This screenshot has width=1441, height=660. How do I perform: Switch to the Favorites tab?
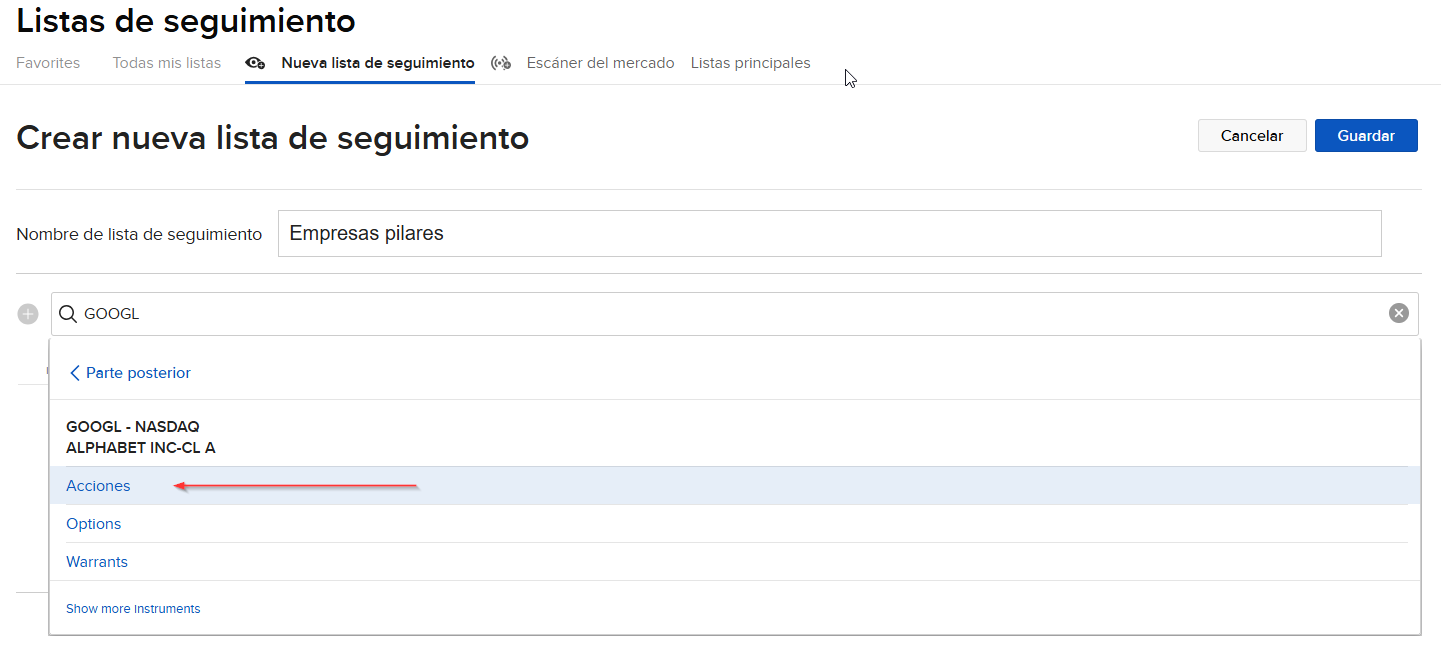(47, 62)
